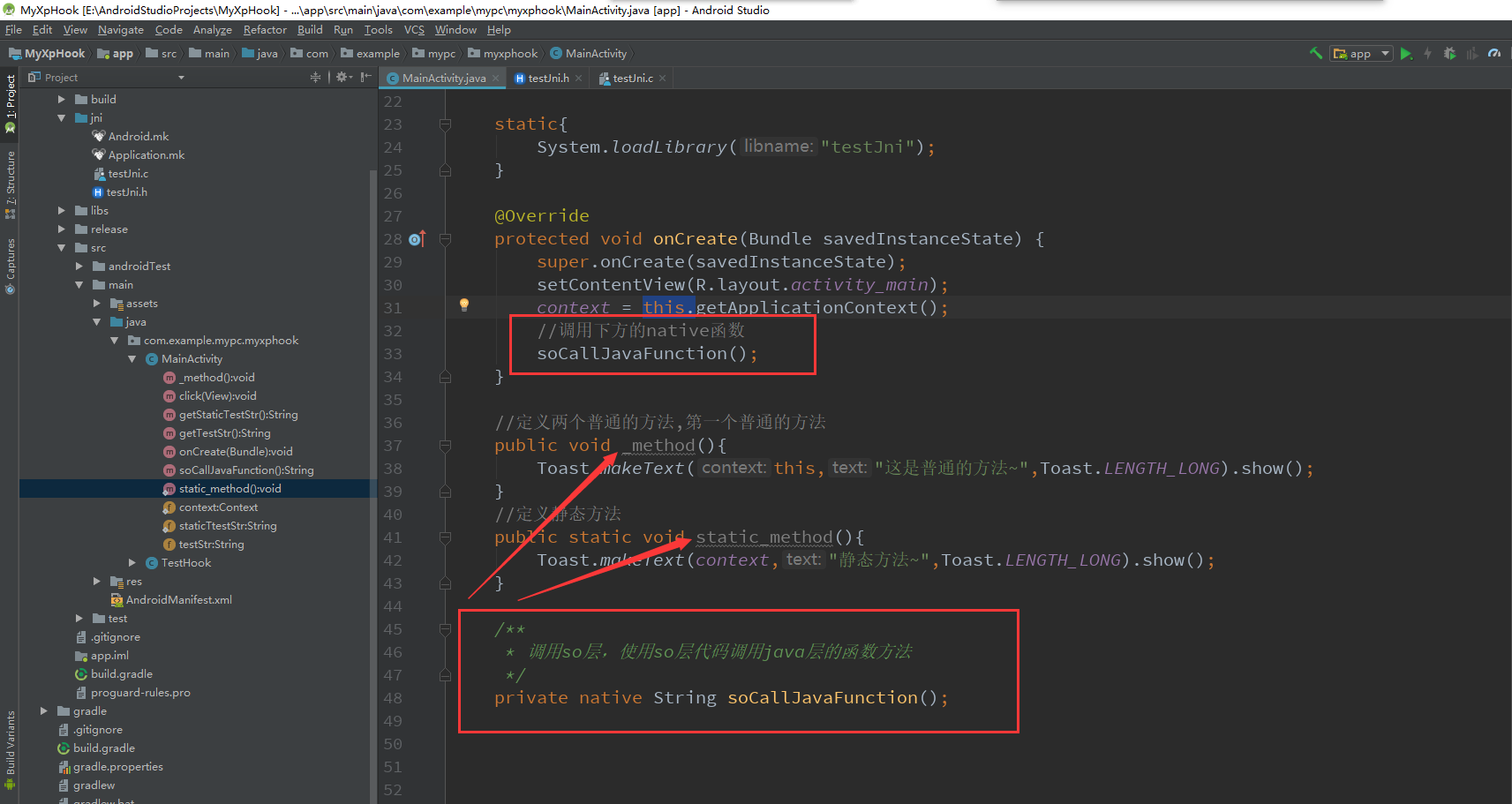Open the app run configuration dropdown

coord(1361,54)
